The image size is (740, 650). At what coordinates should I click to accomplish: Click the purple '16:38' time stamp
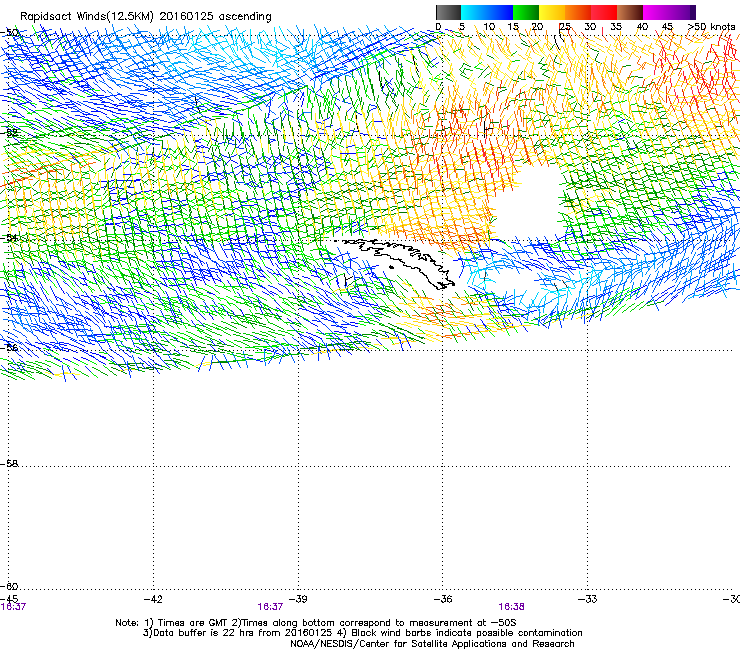(511, 607)
